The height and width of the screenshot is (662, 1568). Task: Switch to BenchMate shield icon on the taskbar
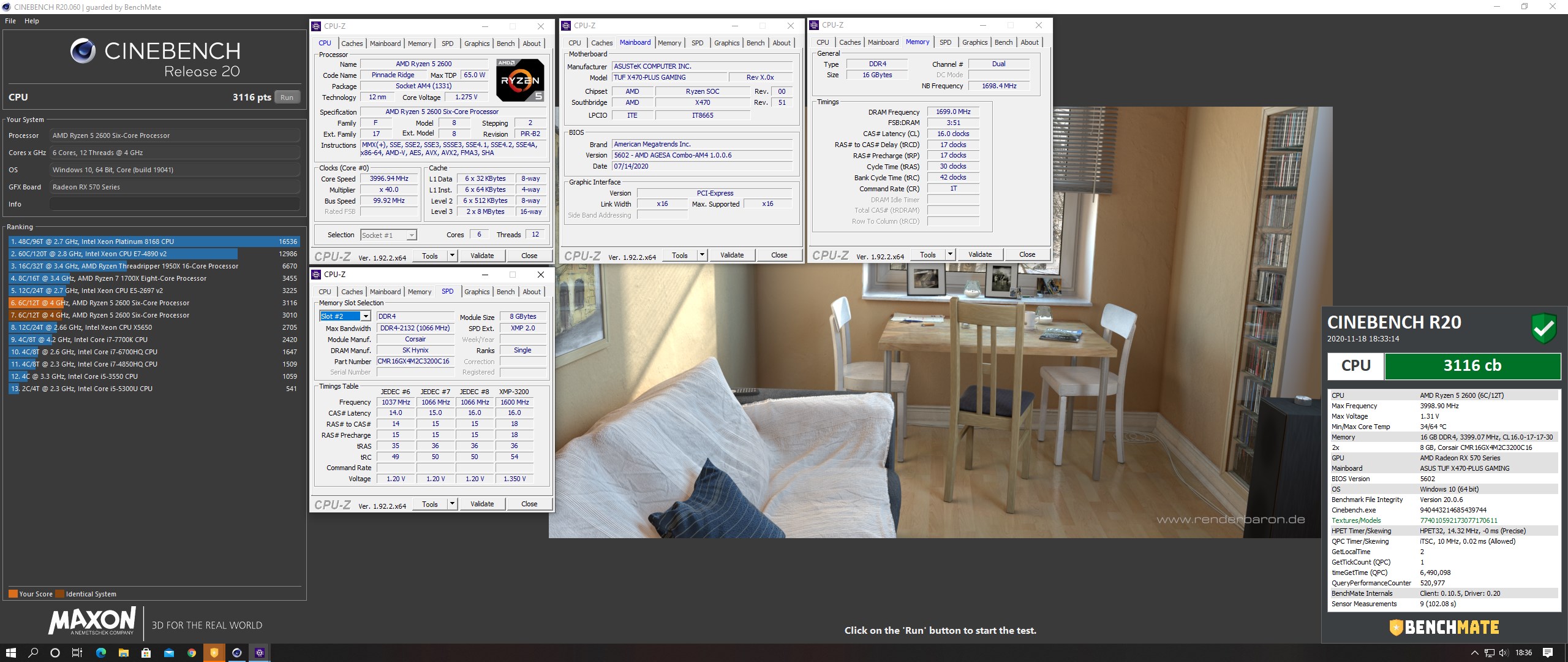pos(214,653)
